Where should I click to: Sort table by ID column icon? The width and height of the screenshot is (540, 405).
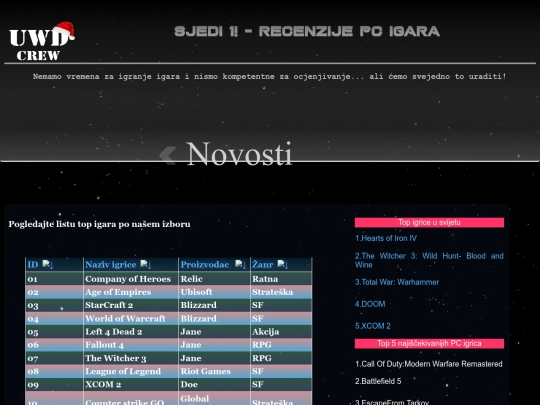click(48, 264)
